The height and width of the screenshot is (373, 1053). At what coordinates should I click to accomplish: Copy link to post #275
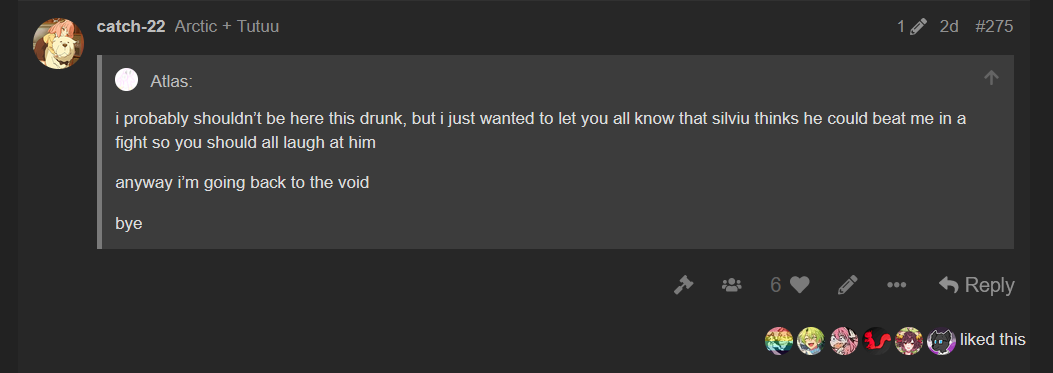click(994, 26)
